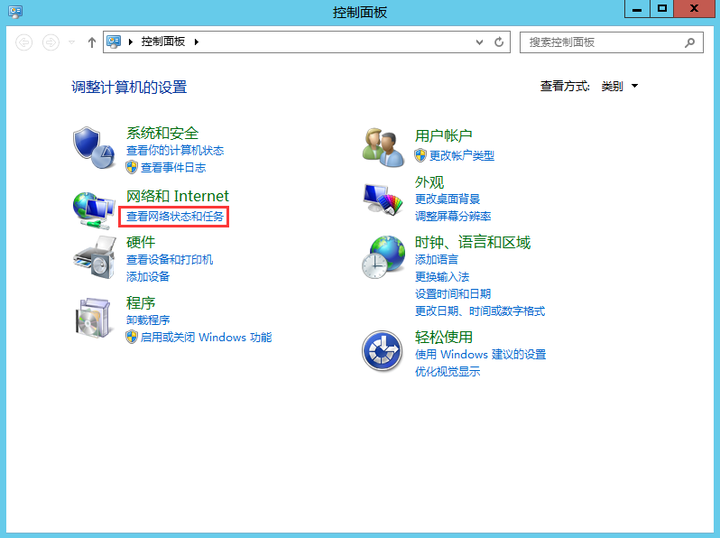Click 更改桌面背景 link

[447, 199]
